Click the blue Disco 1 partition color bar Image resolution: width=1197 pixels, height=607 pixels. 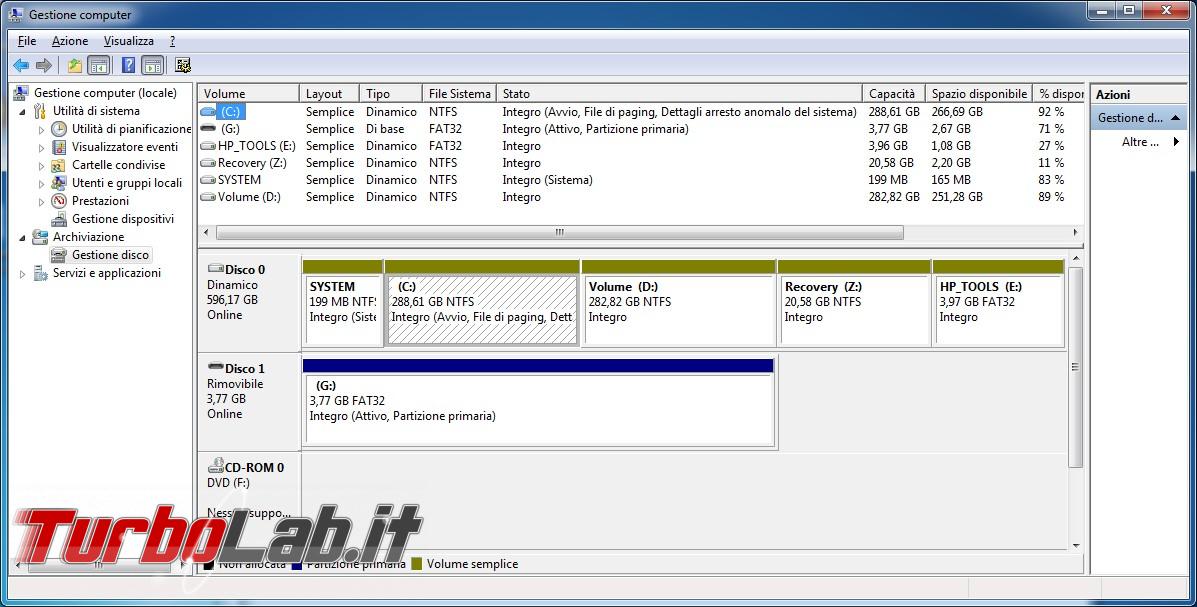coord(538,366)
